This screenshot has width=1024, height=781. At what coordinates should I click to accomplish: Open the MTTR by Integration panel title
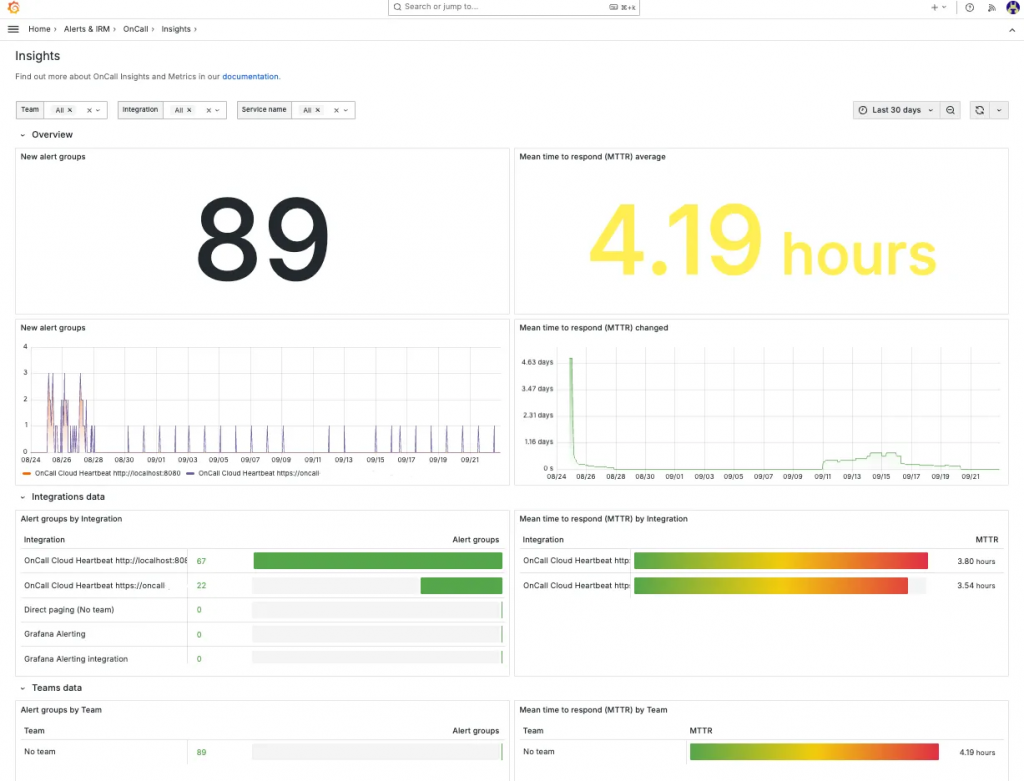pyautogui.click(x=603, y=519)
